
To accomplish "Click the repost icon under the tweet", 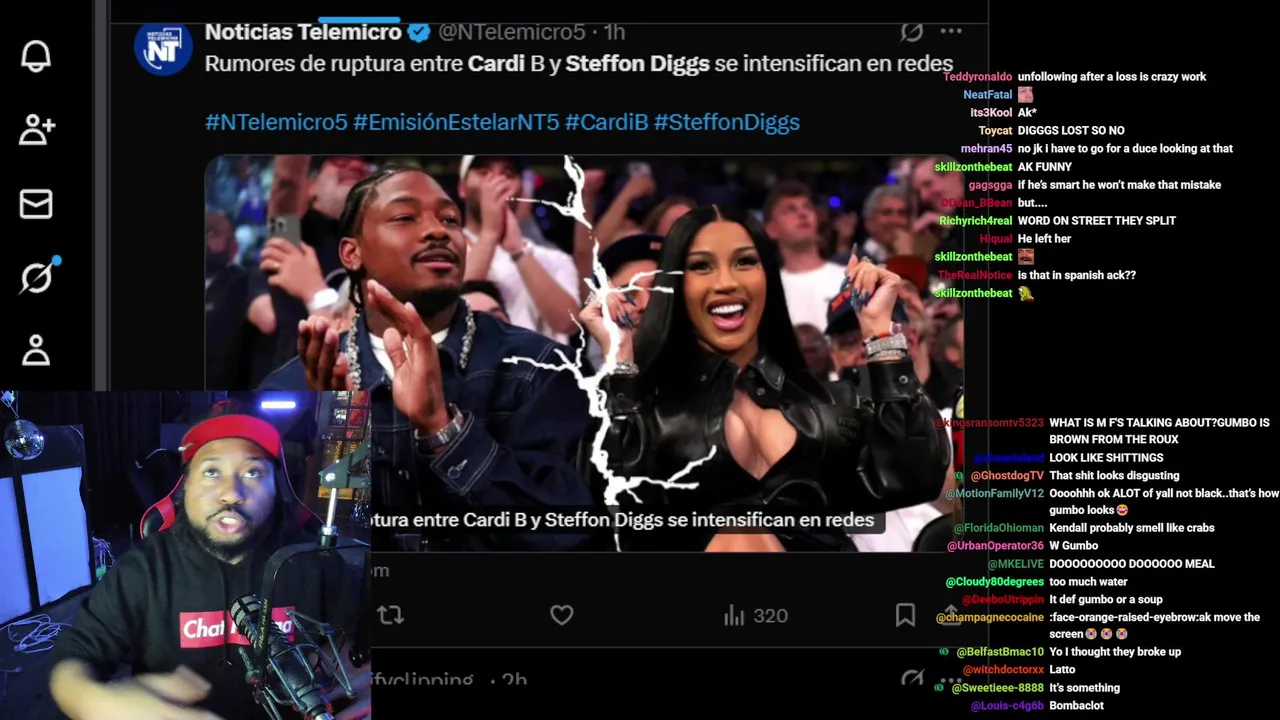I will [x=391, y=615].
